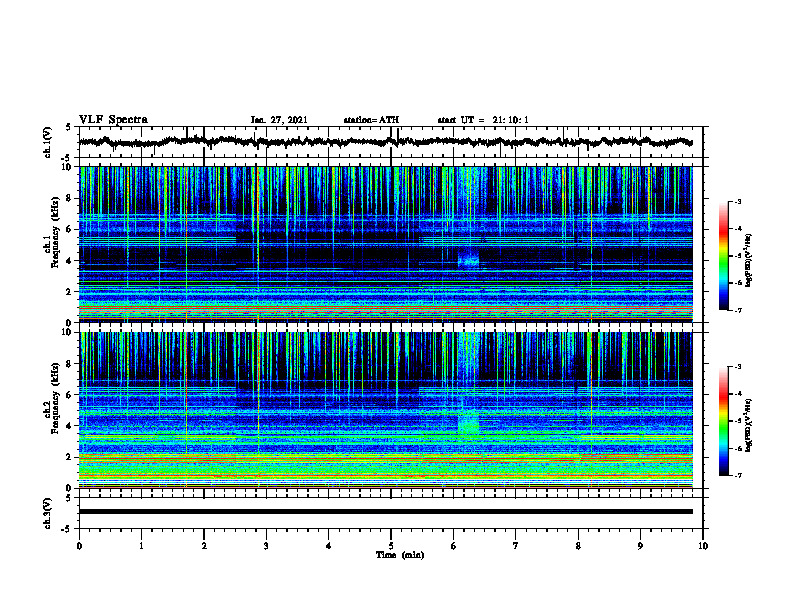Click the "-3" value on ch.2 colorbar
This screenshot has width=792, height=612.
point(738,367)
